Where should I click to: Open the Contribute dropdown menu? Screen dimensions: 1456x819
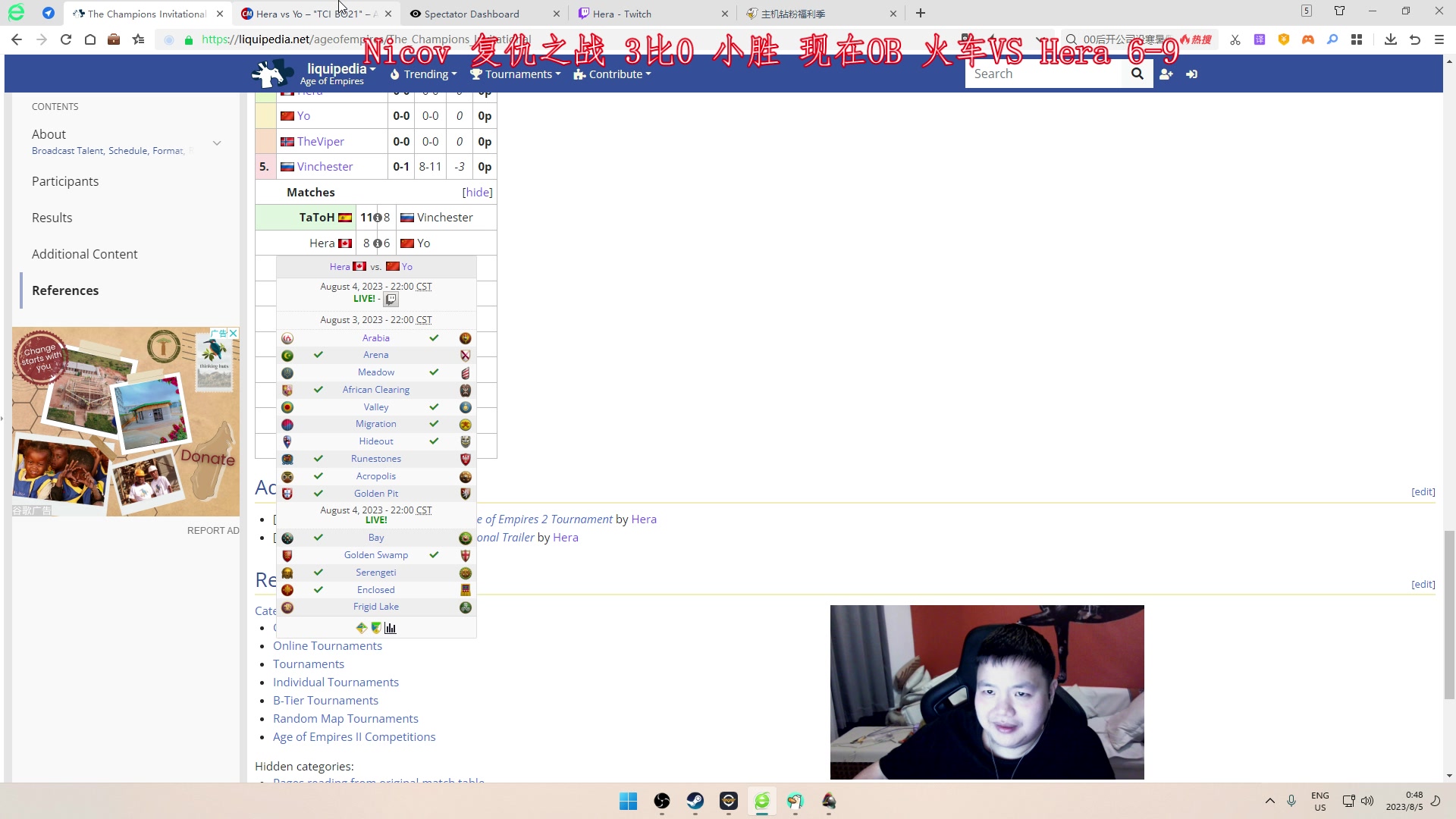coord(613,74)
